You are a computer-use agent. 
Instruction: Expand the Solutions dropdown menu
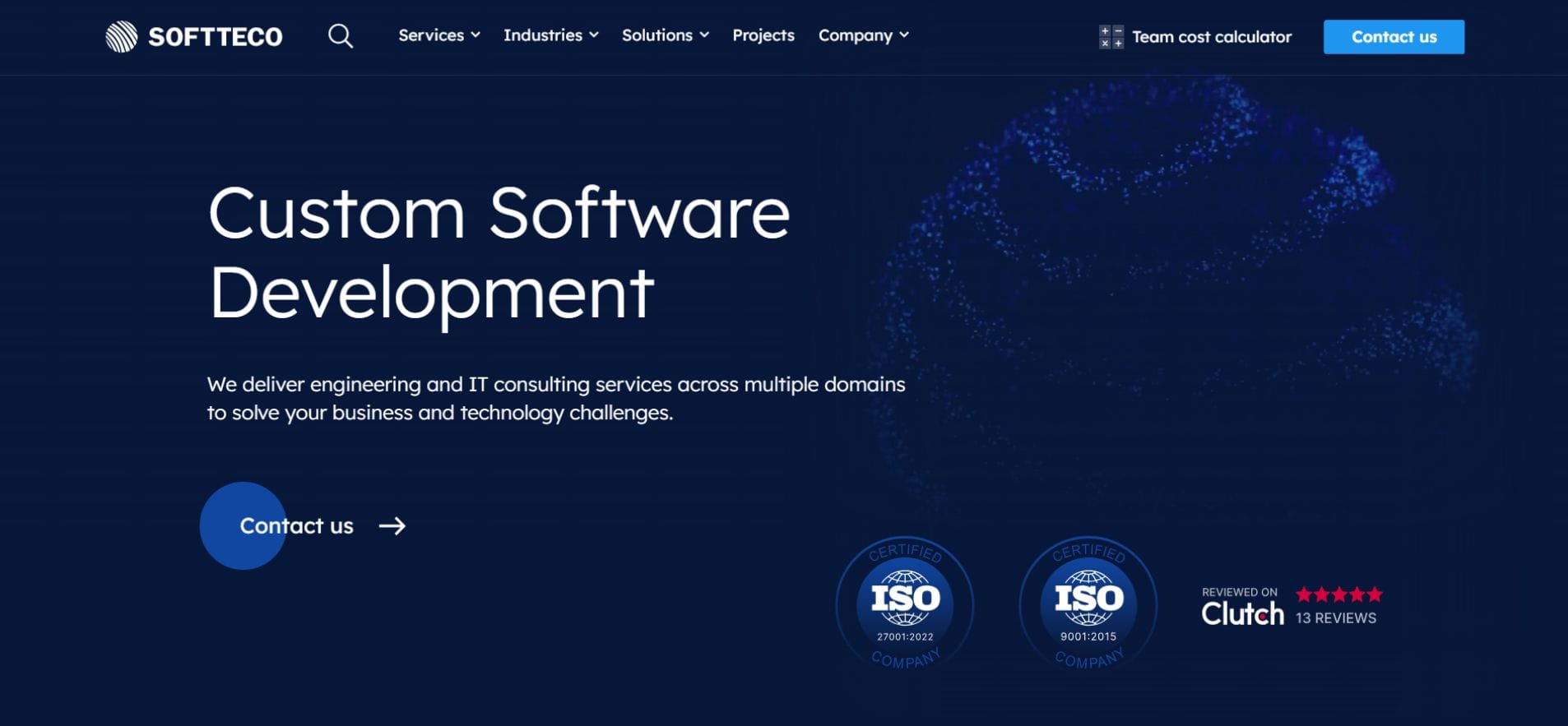tap(666, 35)
